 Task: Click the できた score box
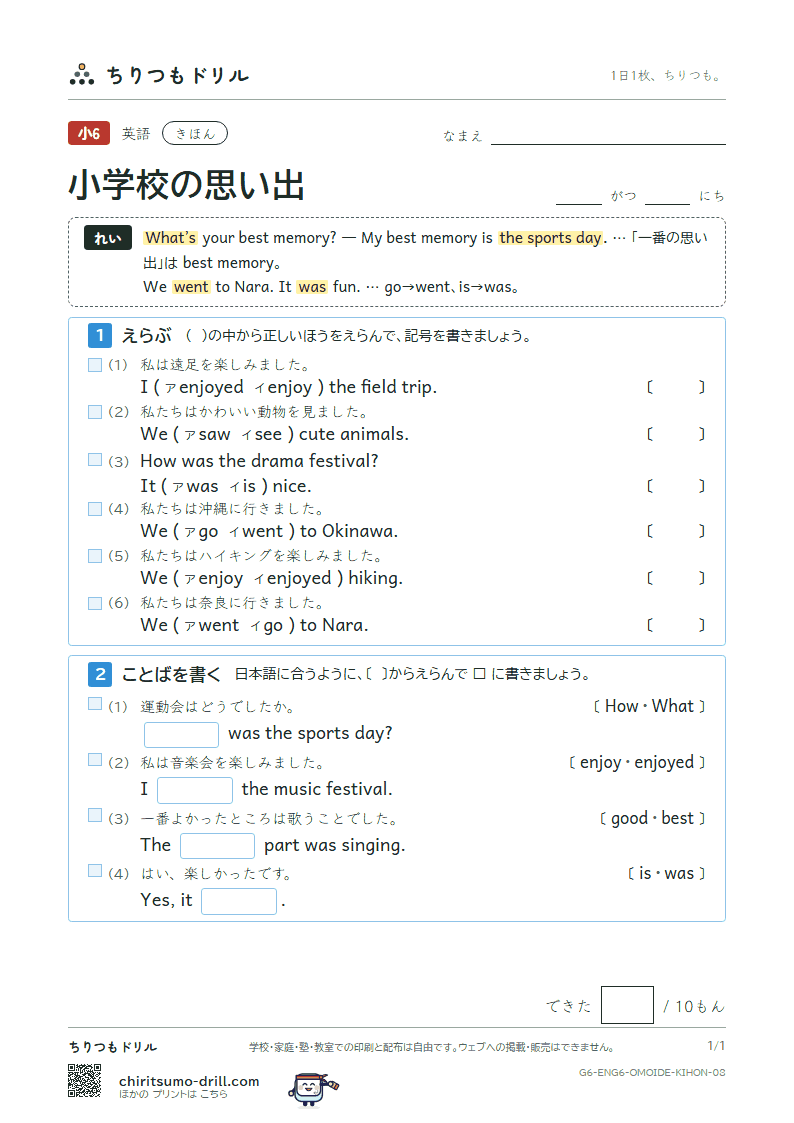pyautogui.click(x=627, y=1005)
